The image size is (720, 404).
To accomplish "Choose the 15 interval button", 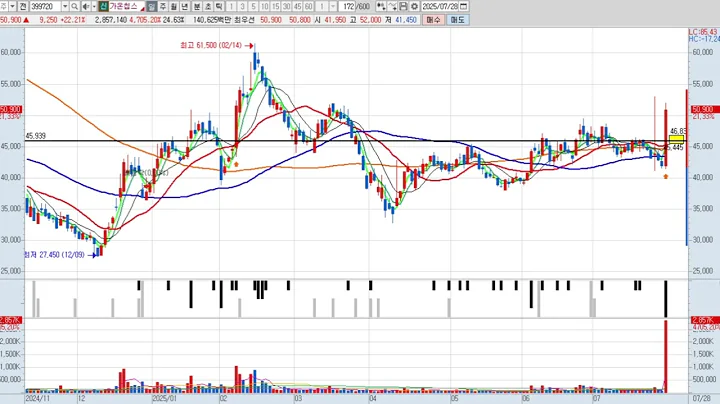I will [276, 6].
